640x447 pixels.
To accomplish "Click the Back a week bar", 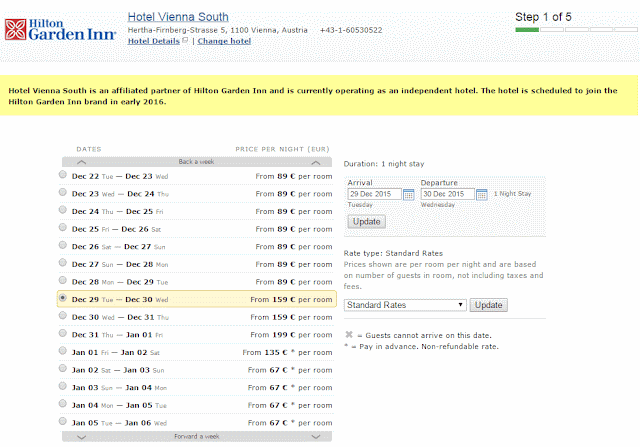I will (x=197, y=162).
